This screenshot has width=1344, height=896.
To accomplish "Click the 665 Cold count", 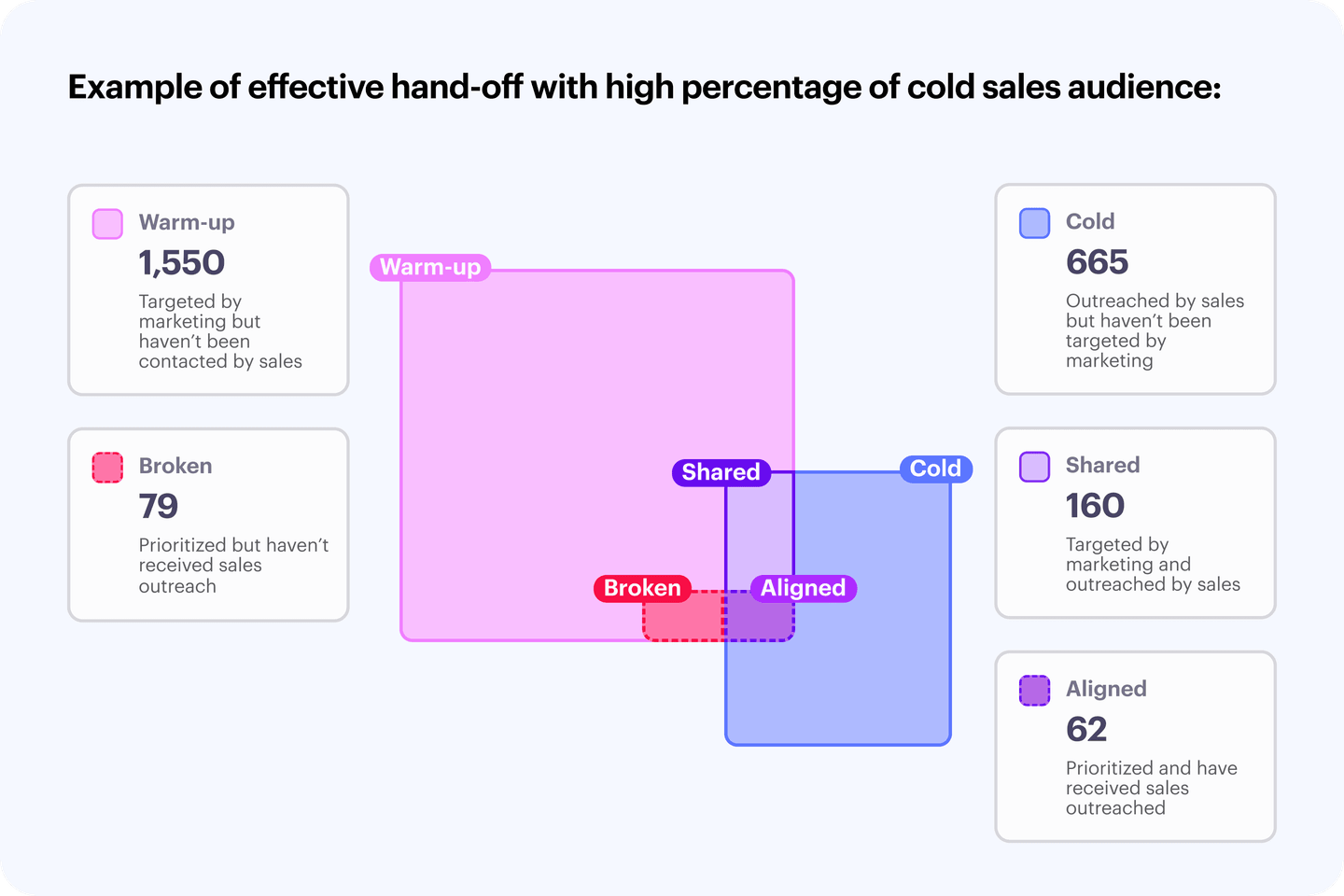I will [1098, 262].
